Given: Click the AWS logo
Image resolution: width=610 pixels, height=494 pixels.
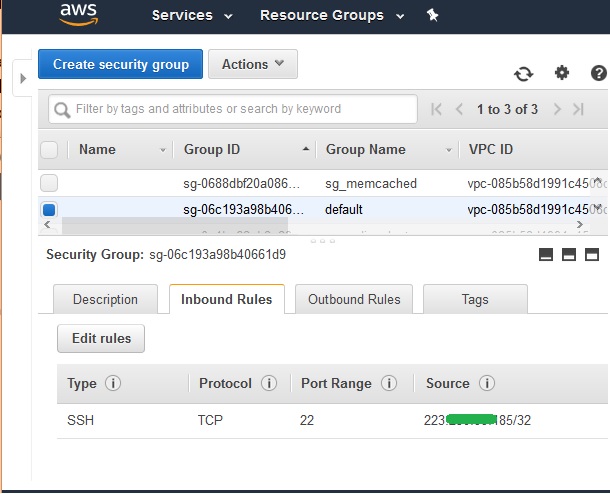Looking at the screenshot, I should 78,14.
